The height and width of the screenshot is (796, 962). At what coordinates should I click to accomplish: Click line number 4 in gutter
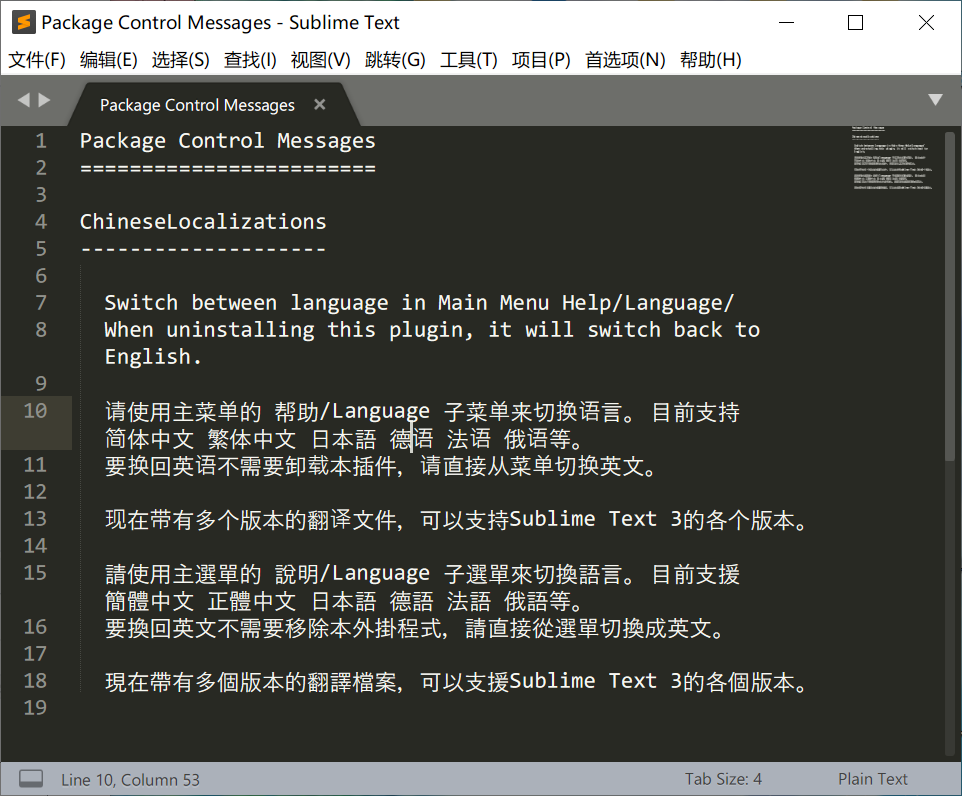point(40,222)
